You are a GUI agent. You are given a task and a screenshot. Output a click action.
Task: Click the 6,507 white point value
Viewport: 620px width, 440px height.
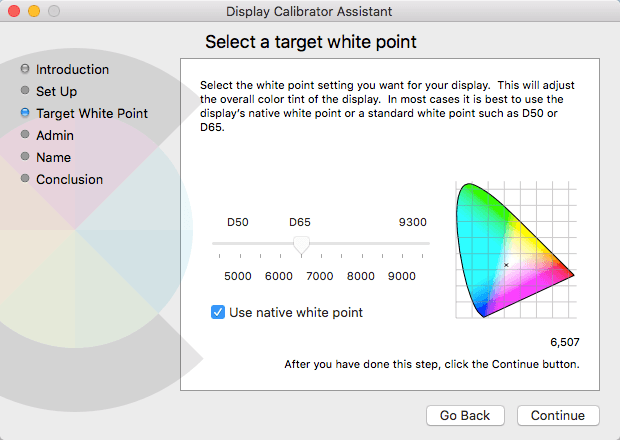pyautogui.click(x=564, y=342)
